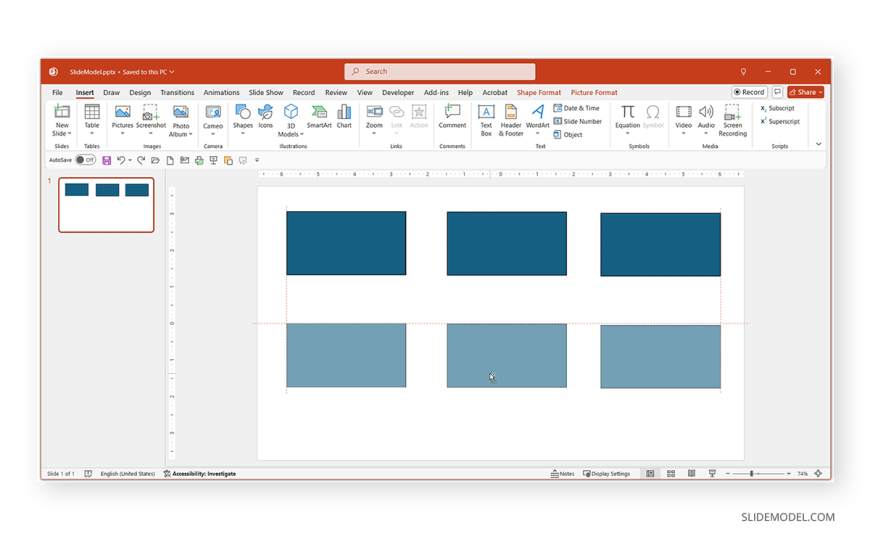Select slide 1 thumbnail
Image resolution: width=870 pixels, height=539 pixels.
(106, 205)
